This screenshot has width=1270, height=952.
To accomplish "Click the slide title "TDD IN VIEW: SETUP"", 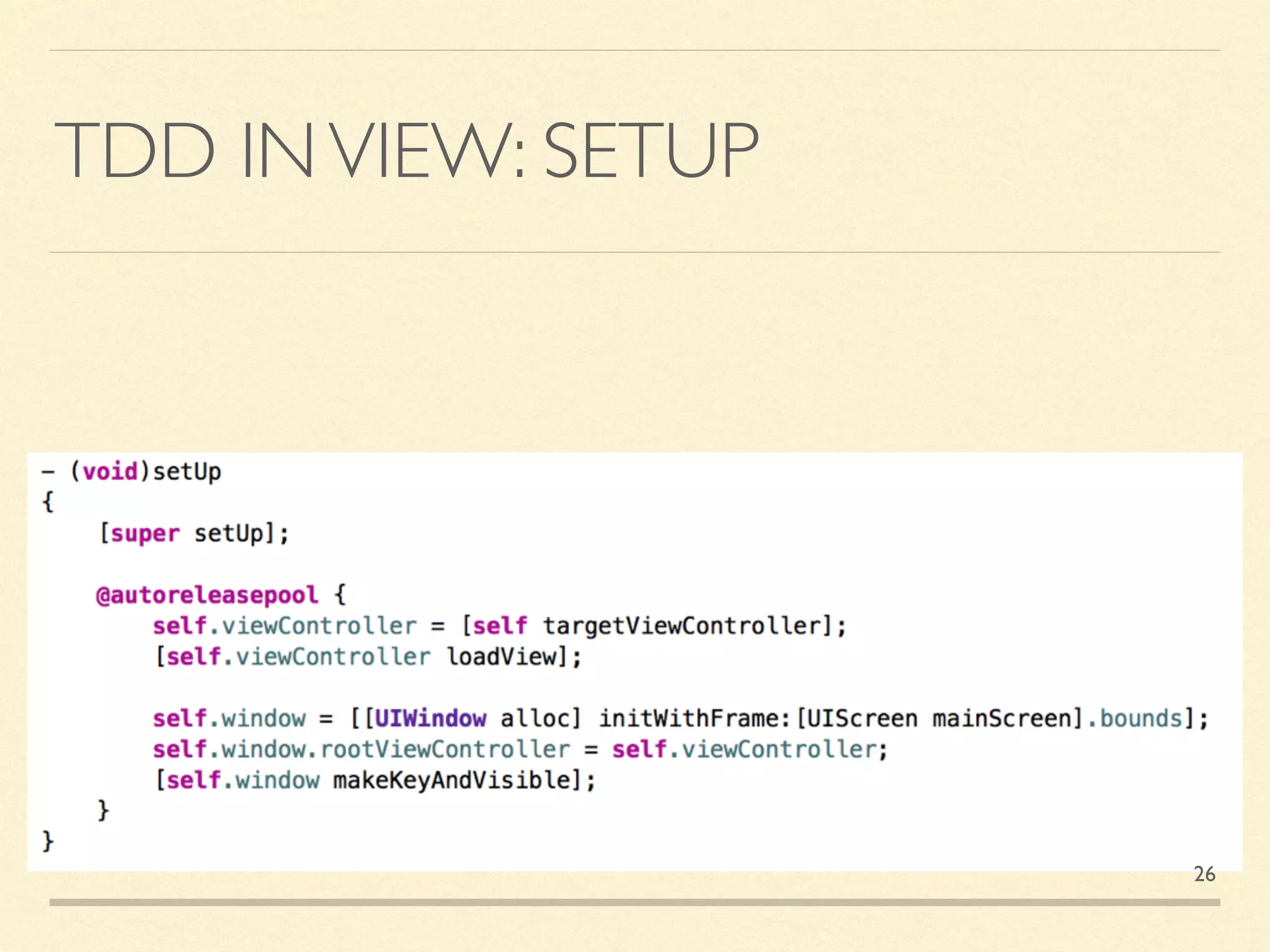I will point(407,150).
